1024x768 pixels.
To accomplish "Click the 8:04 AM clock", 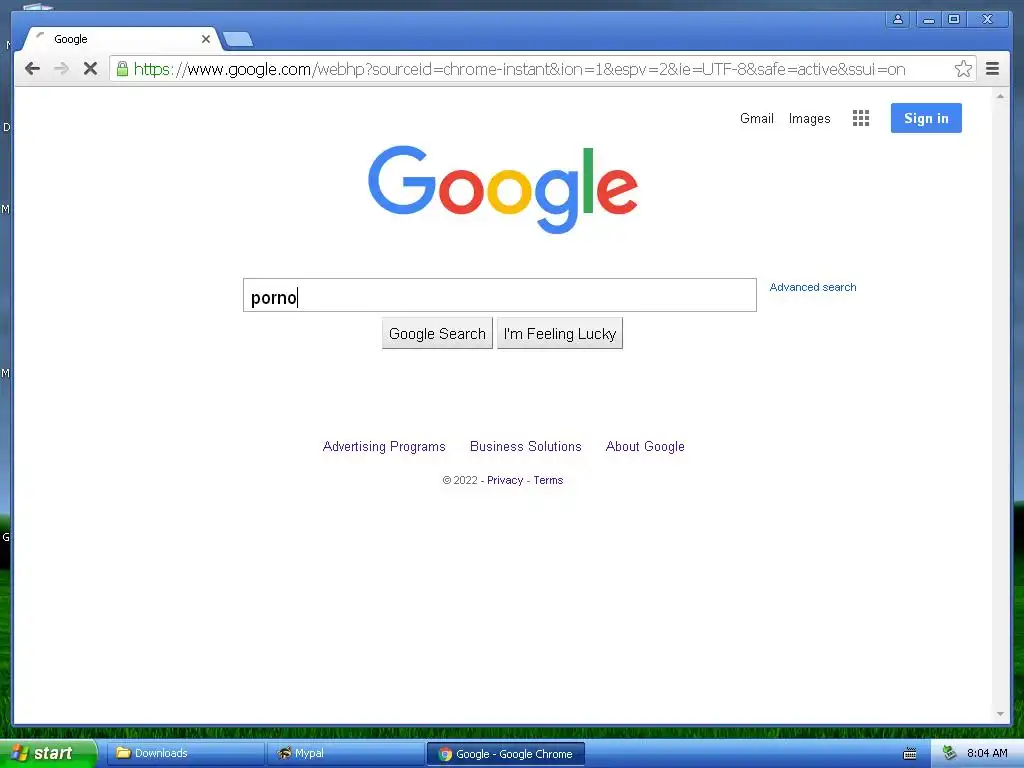I will pos(987,753).
